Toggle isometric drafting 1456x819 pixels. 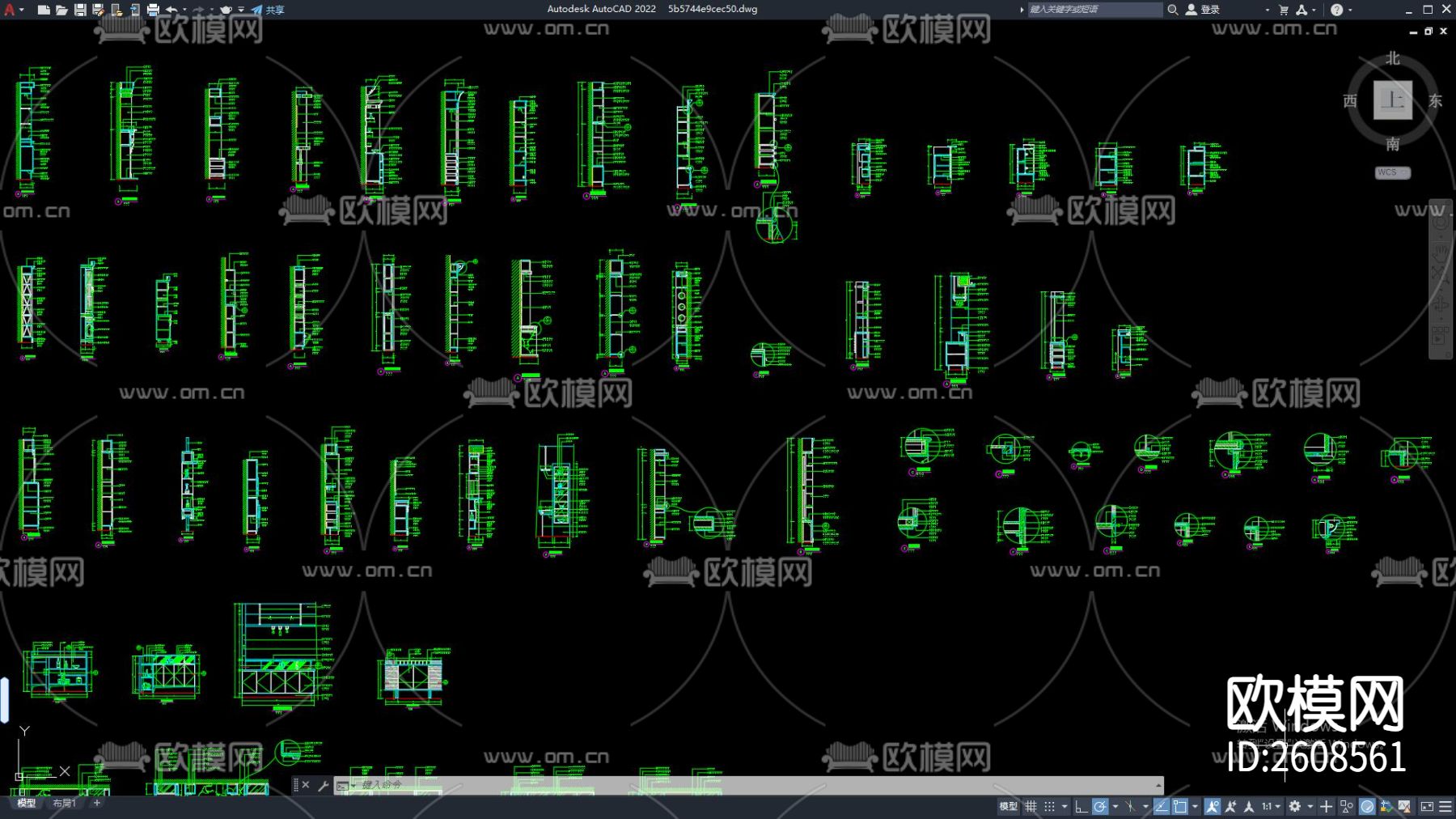(x=1131, y=807)
